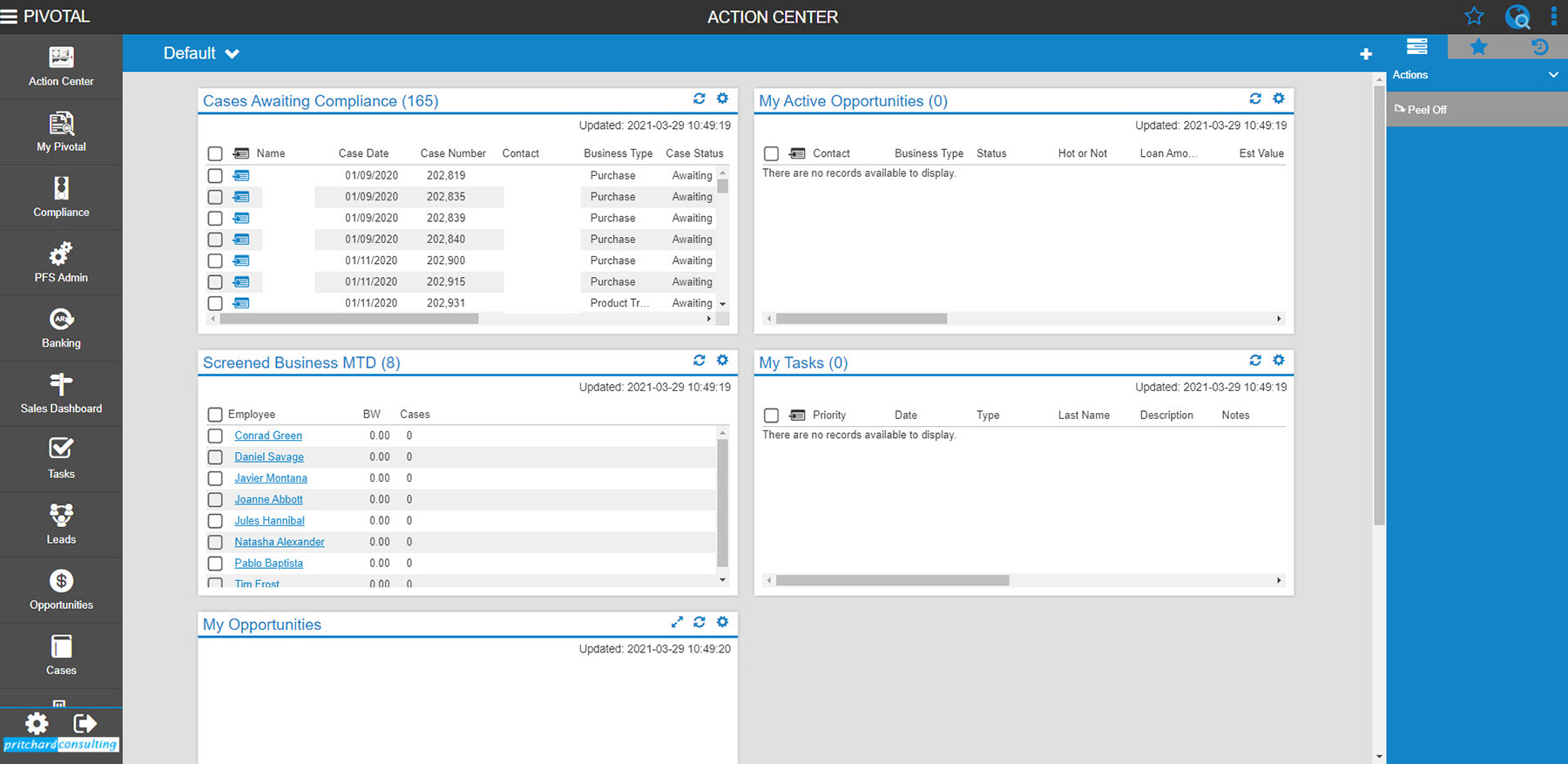This screenshot has width=1568, height=764.
Task: Click the Daniel Savage link
Action: [268, 456]
